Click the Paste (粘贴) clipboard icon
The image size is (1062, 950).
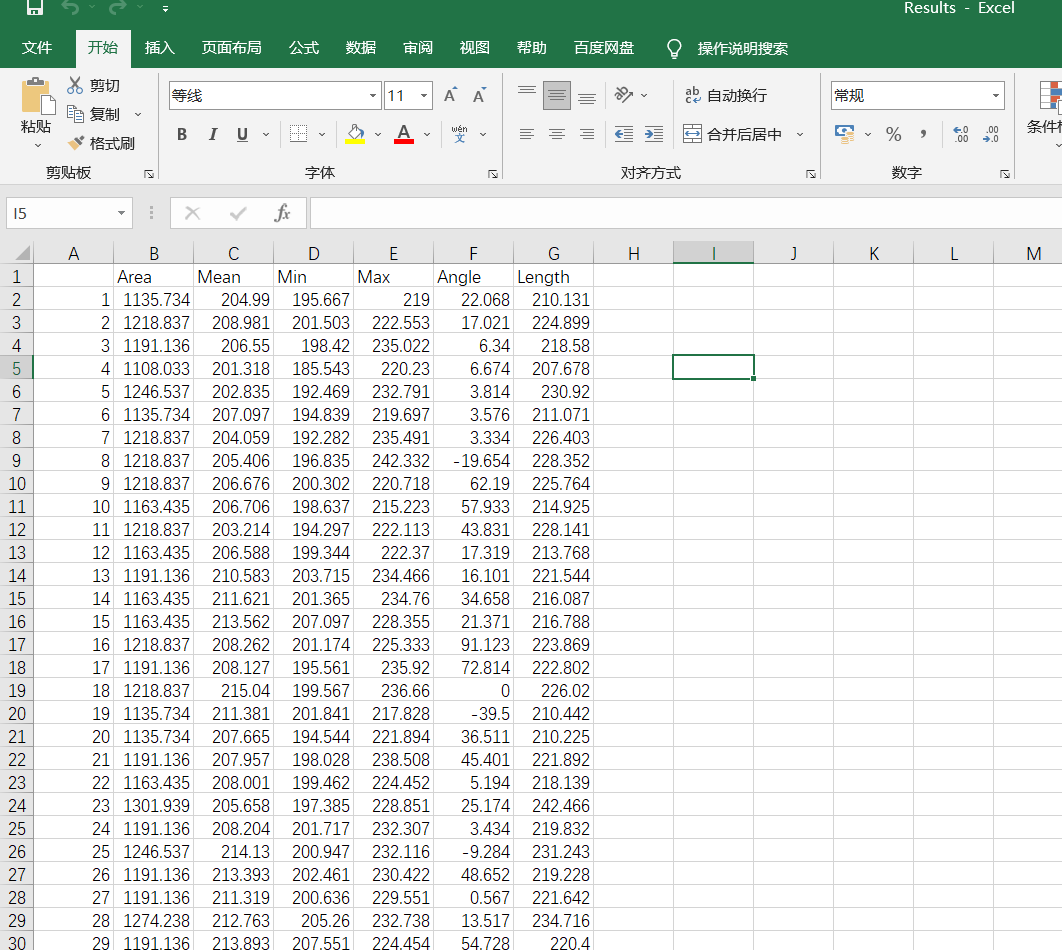tap(37, 95)
